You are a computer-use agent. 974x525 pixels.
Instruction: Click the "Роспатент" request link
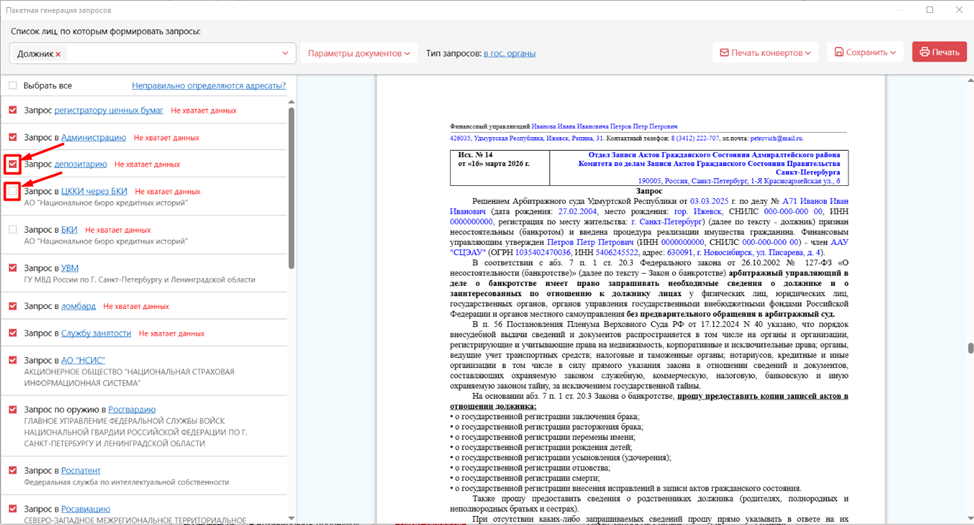[x=80, y=470]
